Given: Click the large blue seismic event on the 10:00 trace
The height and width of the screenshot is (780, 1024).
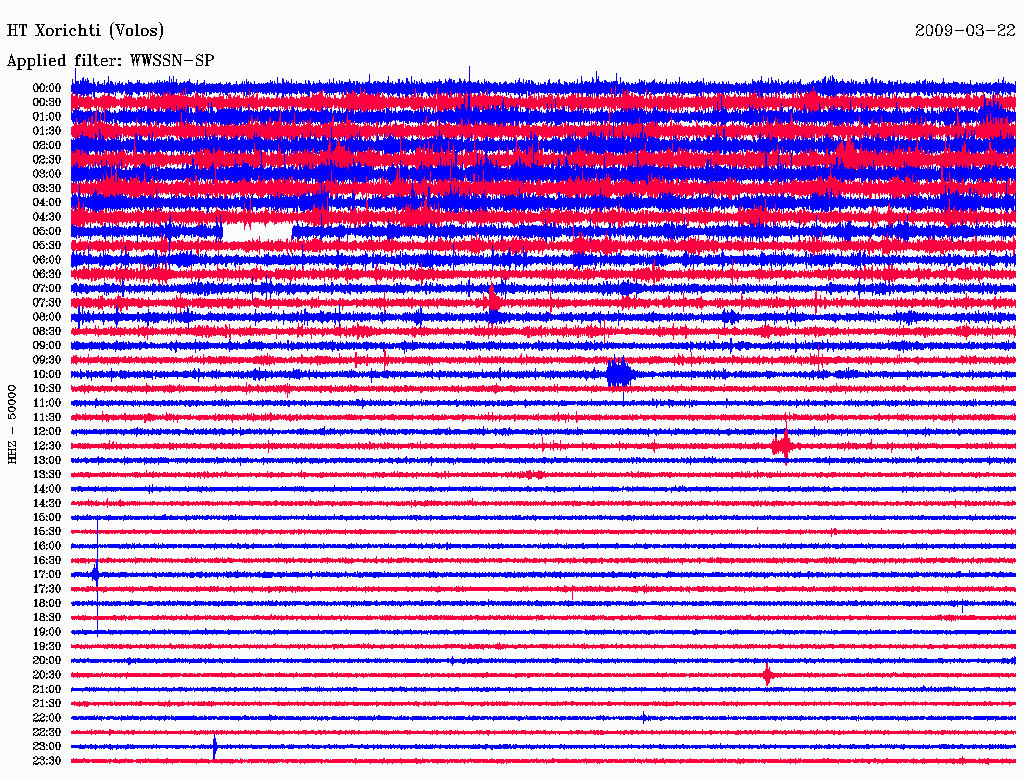Looking at the screenshot, I should [x=620, y=374].
